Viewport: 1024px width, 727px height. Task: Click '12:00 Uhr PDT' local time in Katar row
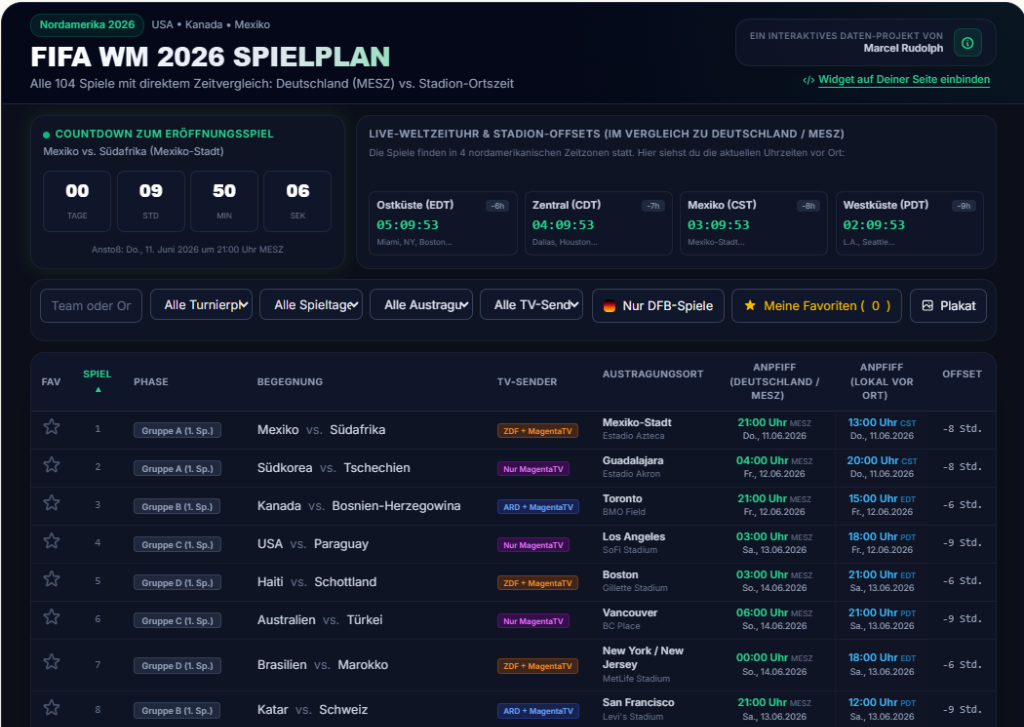882,703
